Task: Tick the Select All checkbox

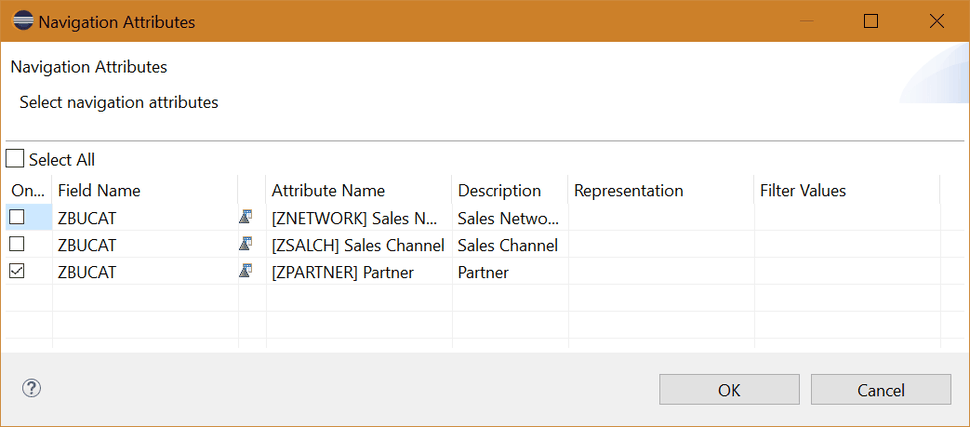Action: (15, 159)
